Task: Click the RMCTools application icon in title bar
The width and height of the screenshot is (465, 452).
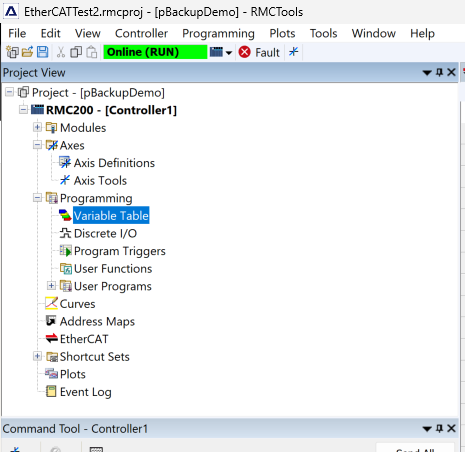Action: pos(11,12)
